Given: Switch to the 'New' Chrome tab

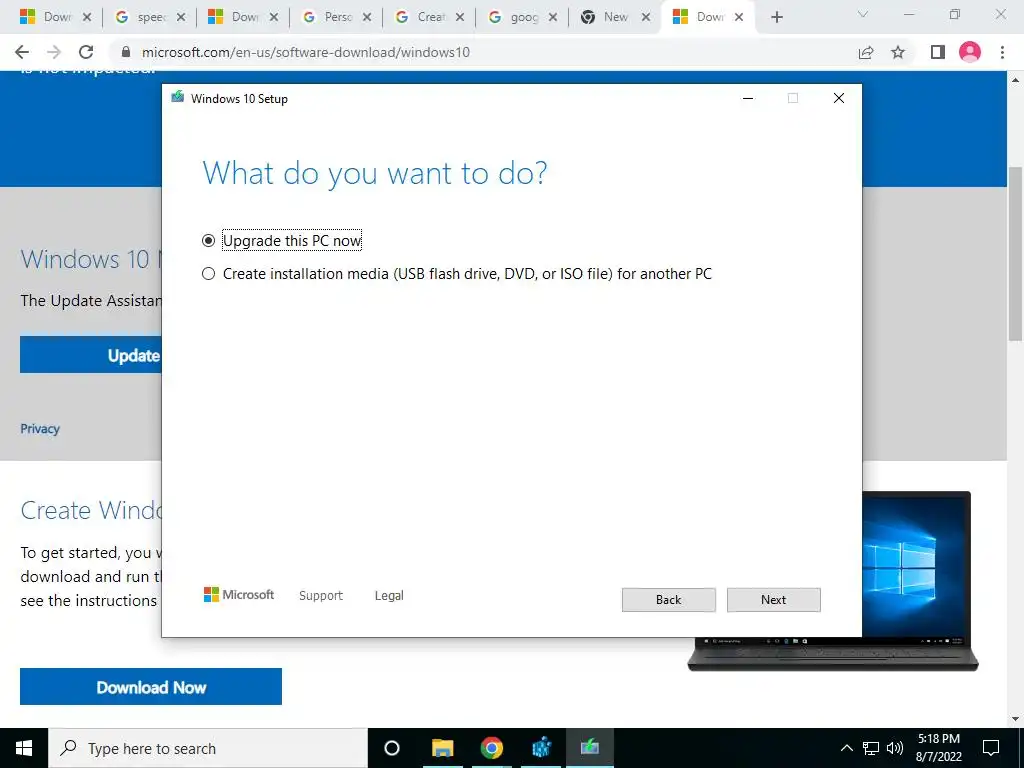Looking at the screenshot, I should click(x=615, y=17).
